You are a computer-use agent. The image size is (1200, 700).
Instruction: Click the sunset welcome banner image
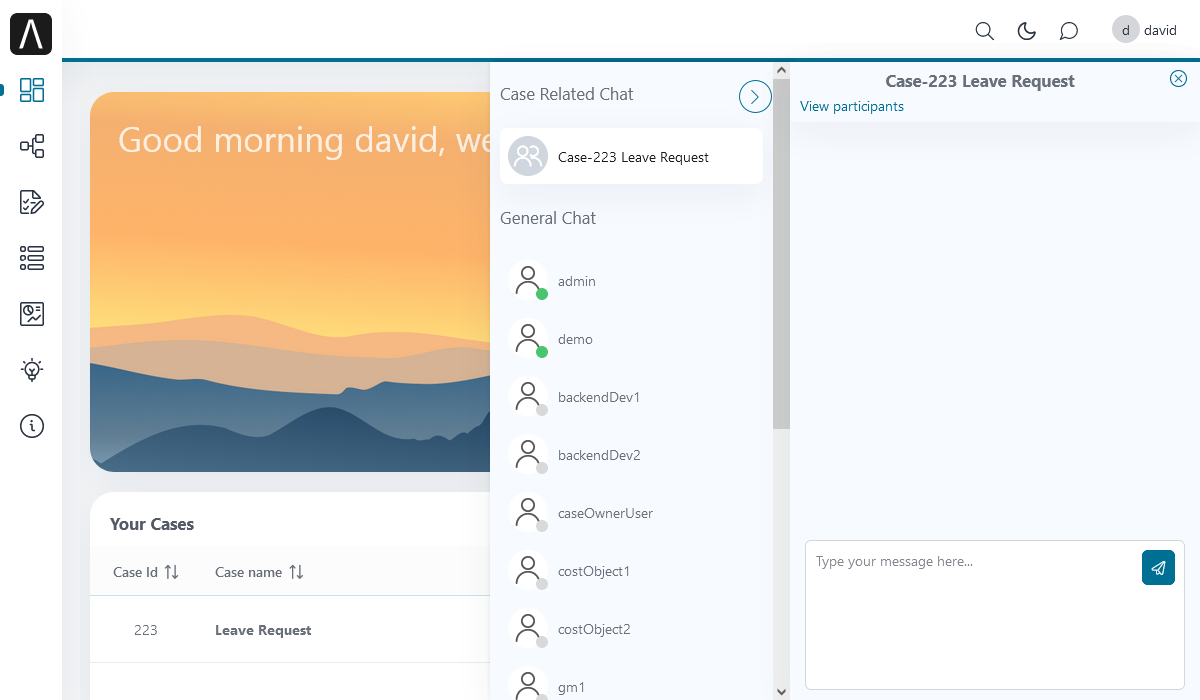point(290,282)
